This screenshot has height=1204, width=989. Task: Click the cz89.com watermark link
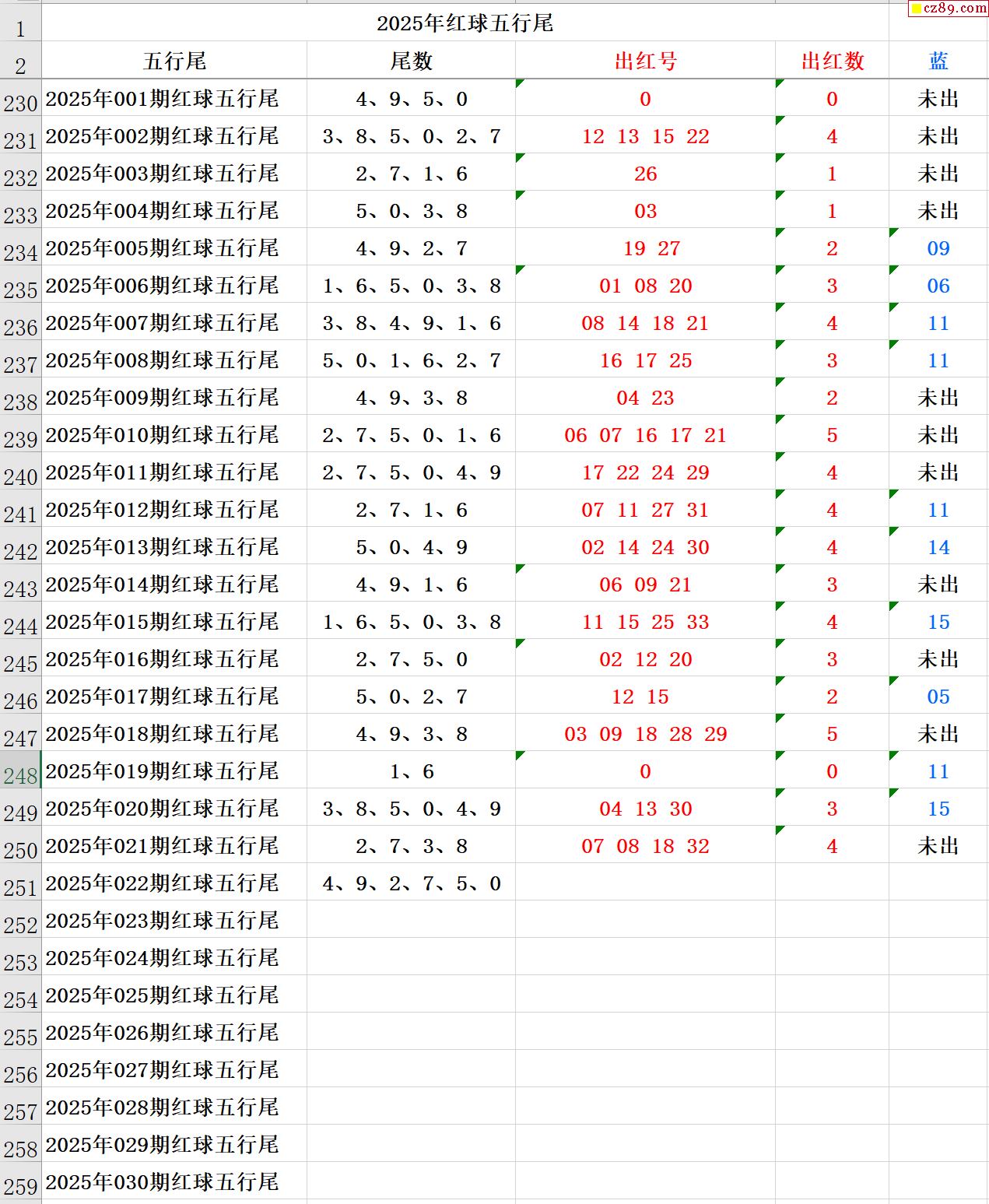coord(948,9)
